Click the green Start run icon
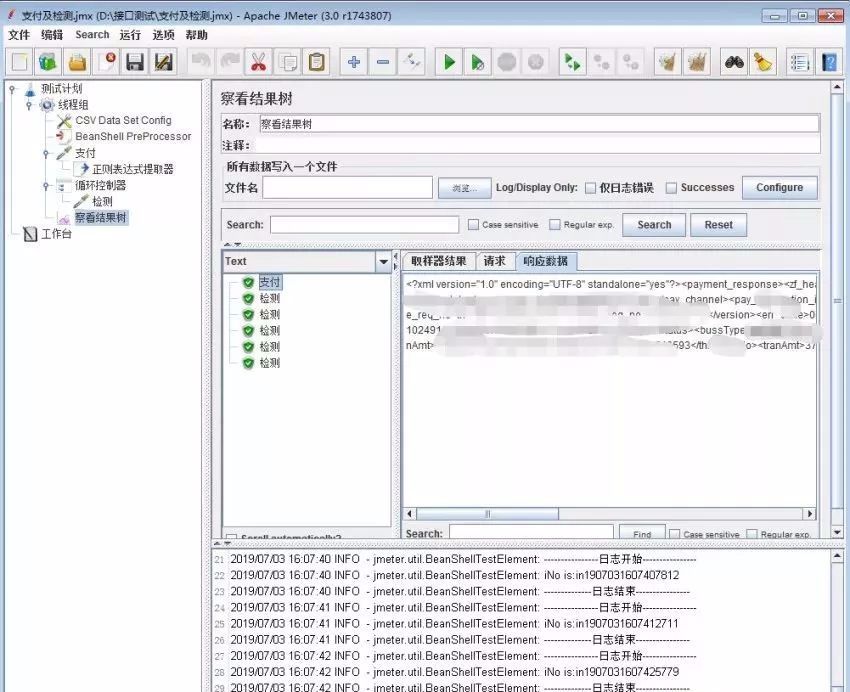Screen dimensions: 850x692 click(x=449, y=62)
